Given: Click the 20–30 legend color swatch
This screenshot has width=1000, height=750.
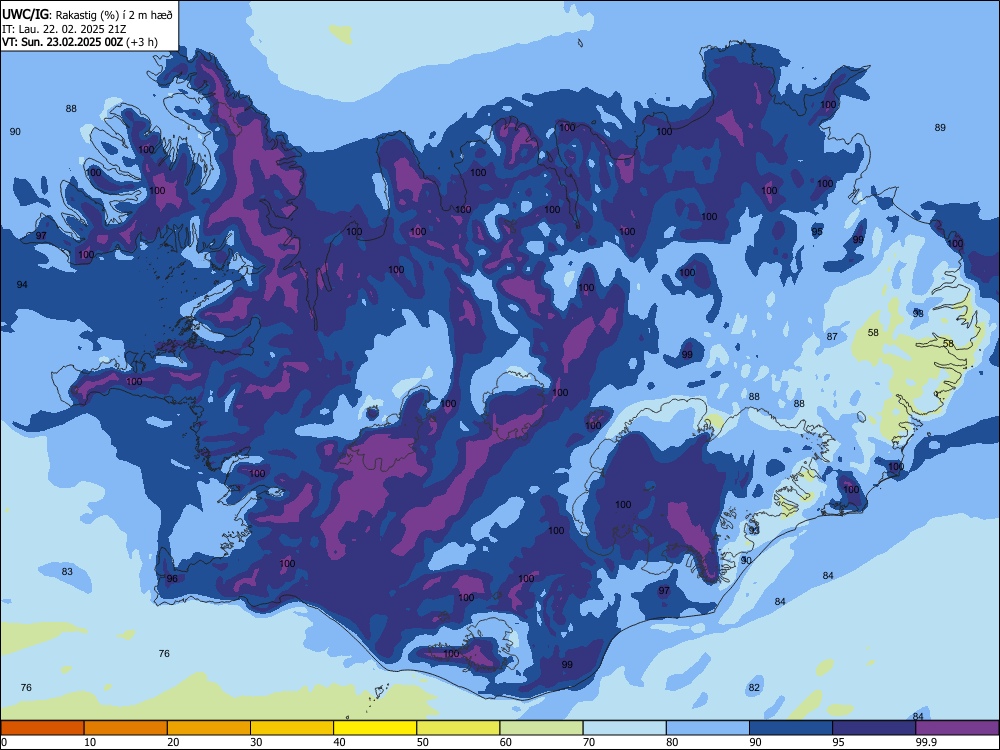Looking at the screenshot, I should pos(209,728).
